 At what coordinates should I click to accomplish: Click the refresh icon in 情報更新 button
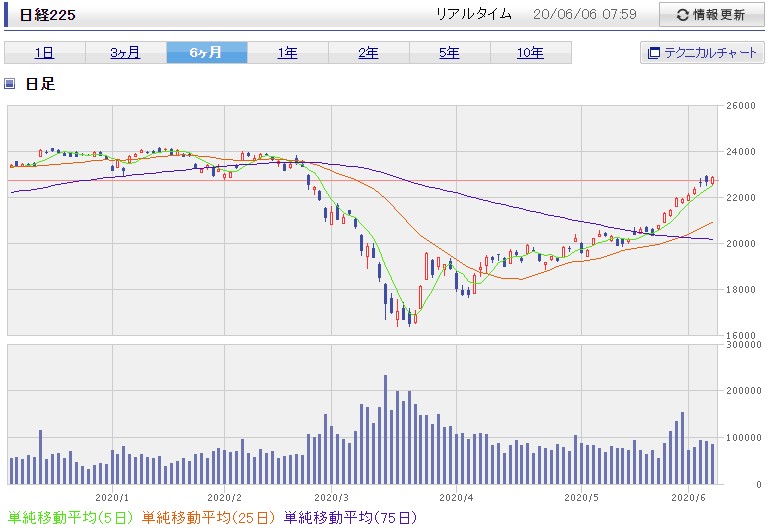click(682, 15)
